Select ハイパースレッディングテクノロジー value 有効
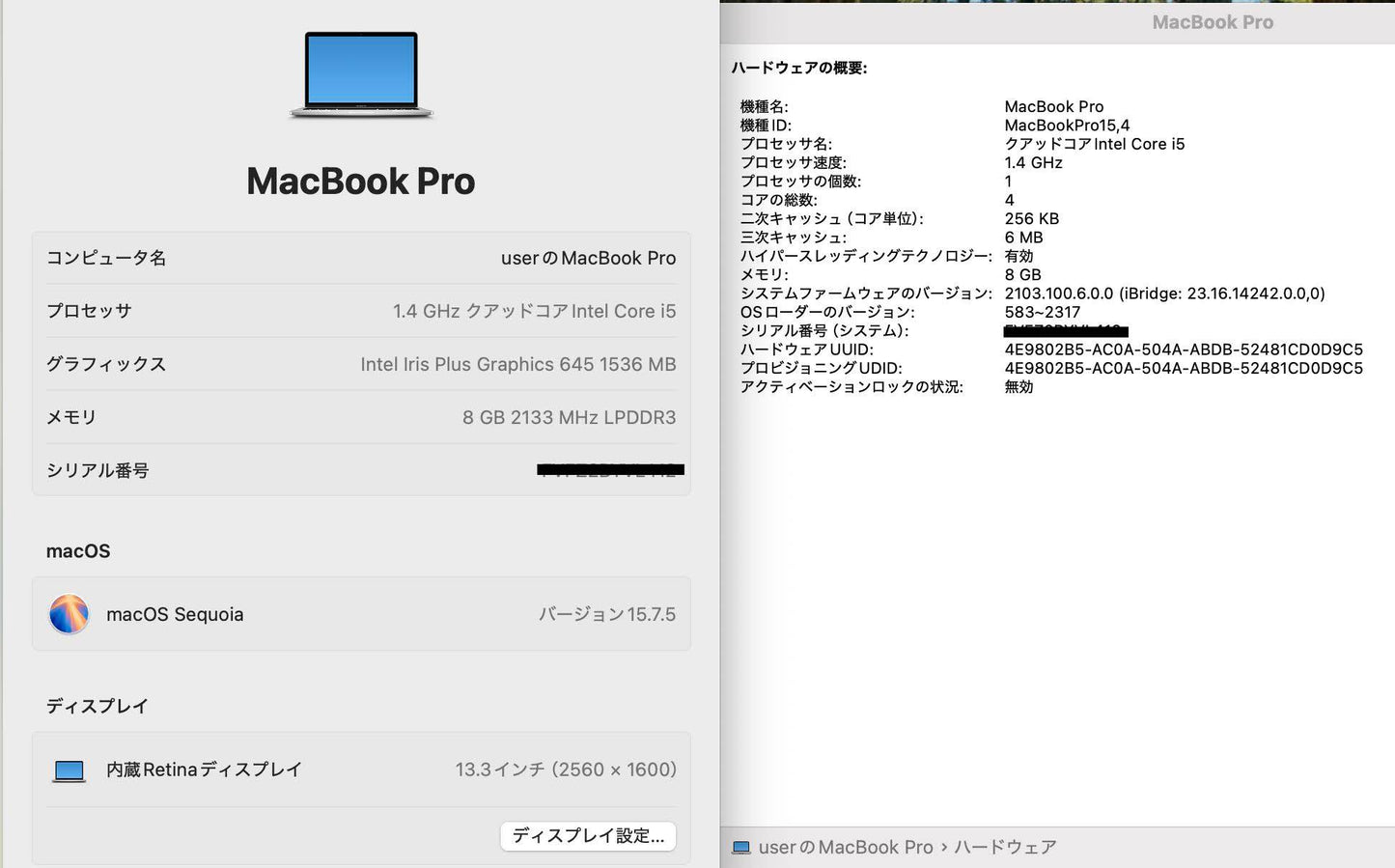 pyautogui.click(x=1018, y=256)
